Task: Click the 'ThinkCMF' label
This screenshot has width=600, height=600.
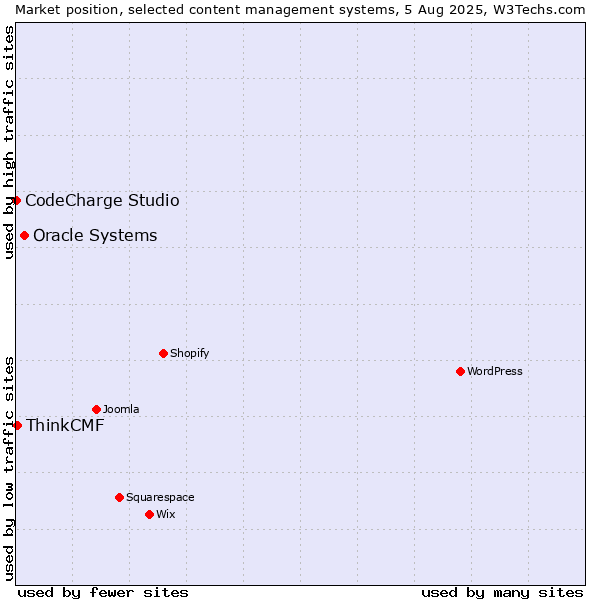Action: click(x=65, y=425)
